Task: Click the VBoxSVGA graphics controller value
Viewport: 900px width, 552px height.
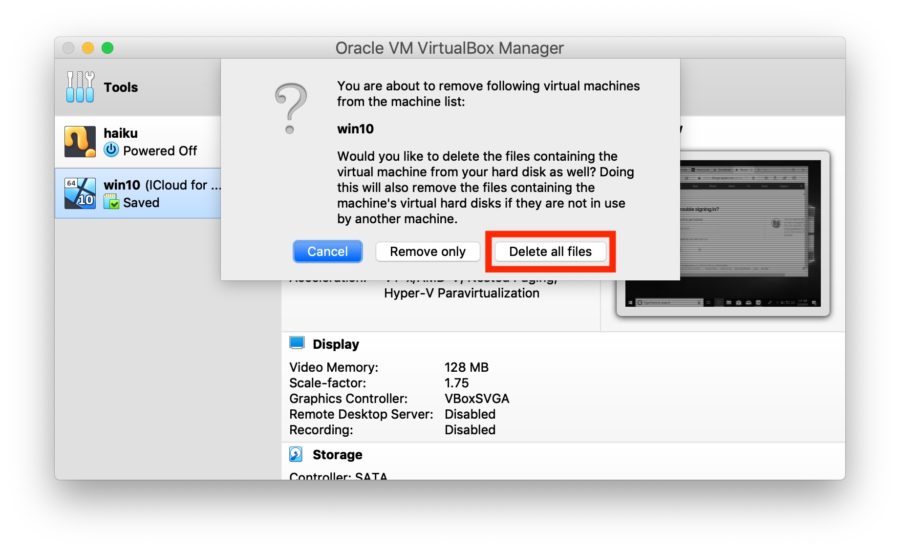Action: click(476, 398)
